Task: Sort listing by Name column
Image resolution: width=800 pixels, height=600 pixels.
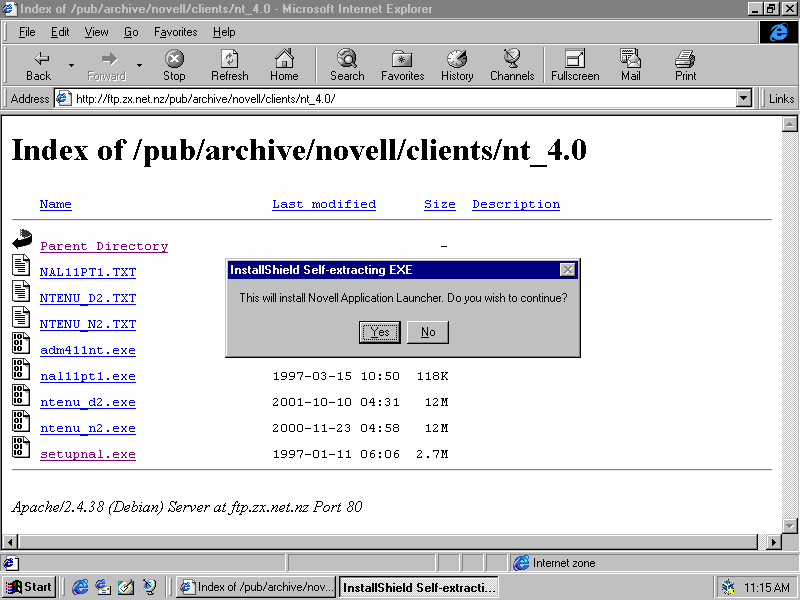Action: coord(56,204)
